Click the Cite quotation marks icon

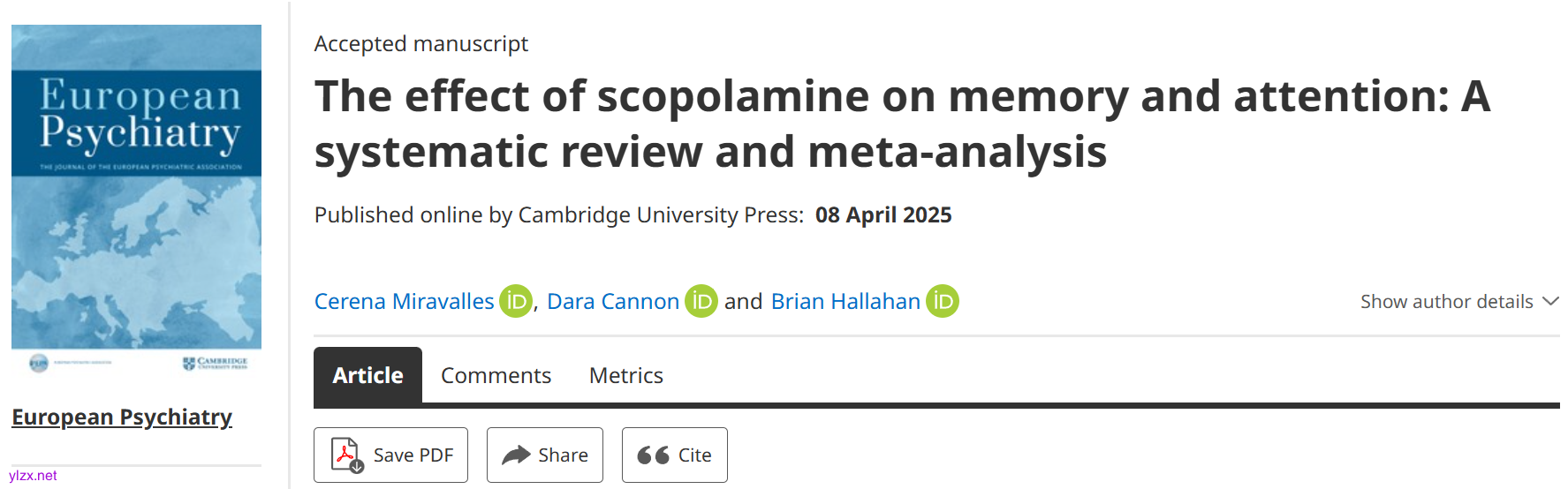tap(654, 455)
